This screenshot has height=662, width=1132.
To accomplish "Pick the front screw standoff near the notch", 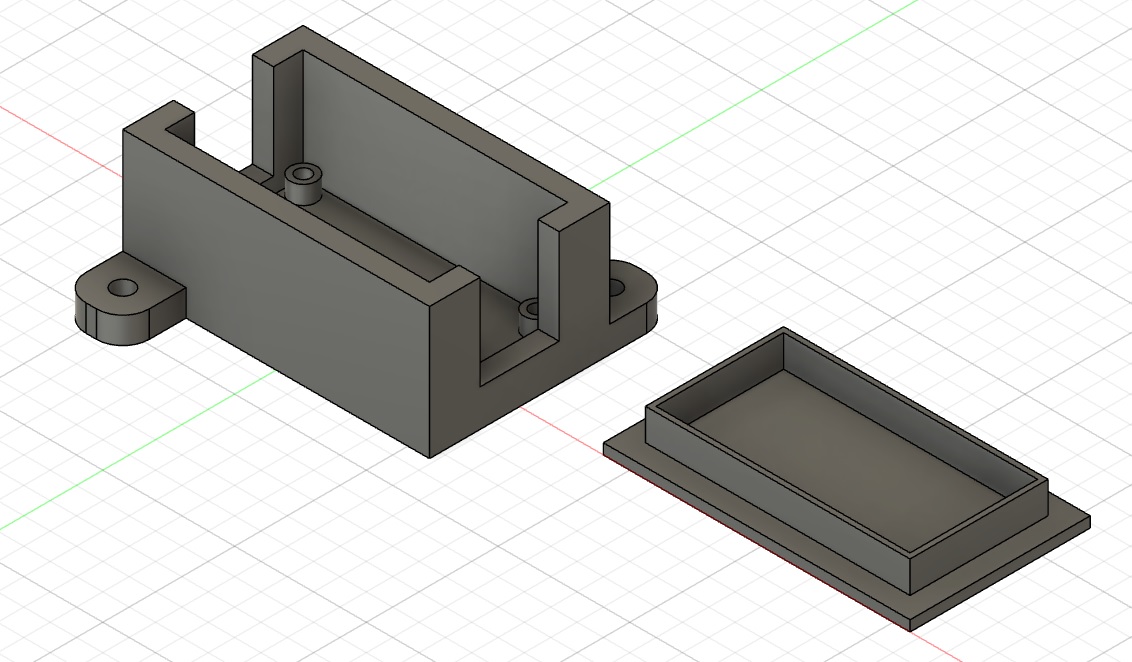I will tap(529, 316).
